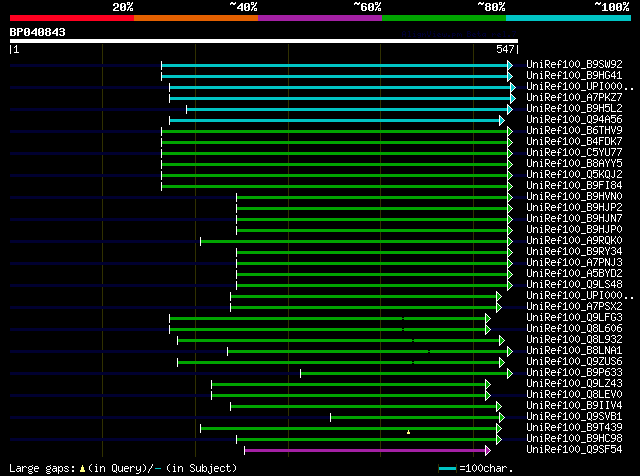Image resolution: width=640 pixels, height=476 pixels.
Task: Select the UniRef100_Q9LS48 label
Action: (574, 285)
